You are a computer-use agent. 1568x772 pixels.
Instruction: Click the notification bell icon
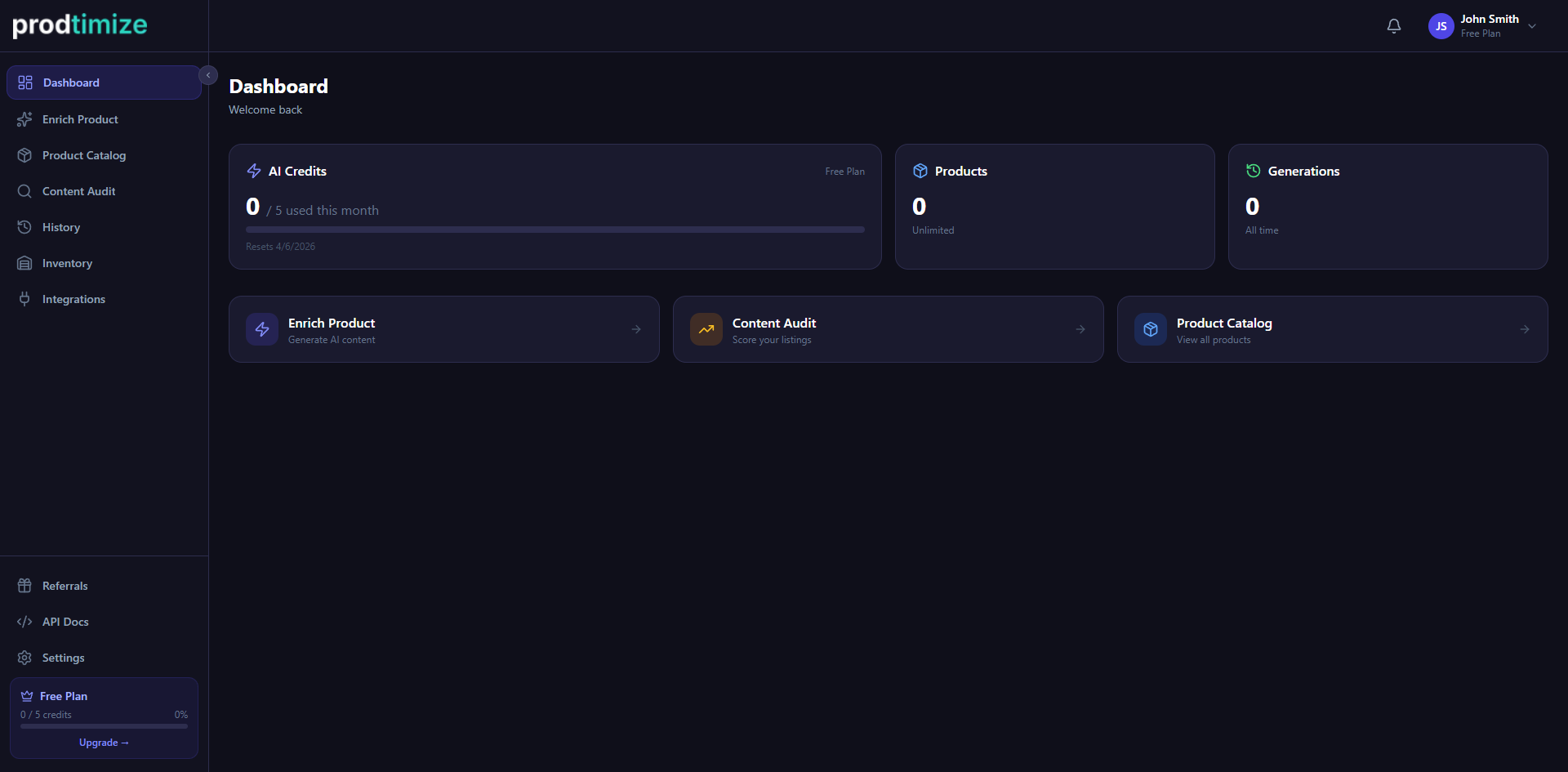[x=1393, y=26]
